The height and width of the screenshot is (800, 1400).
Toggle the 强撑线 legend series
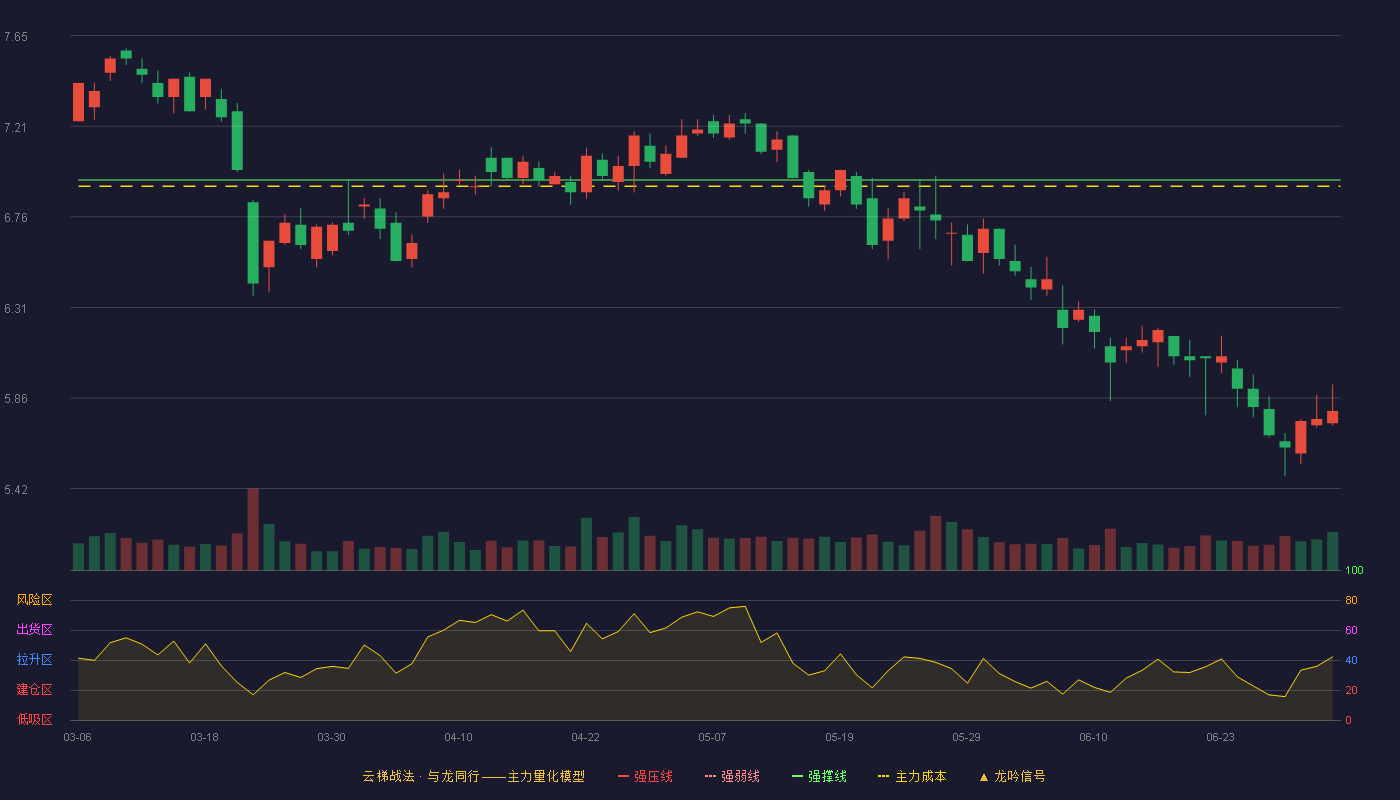tap(819, 776)
